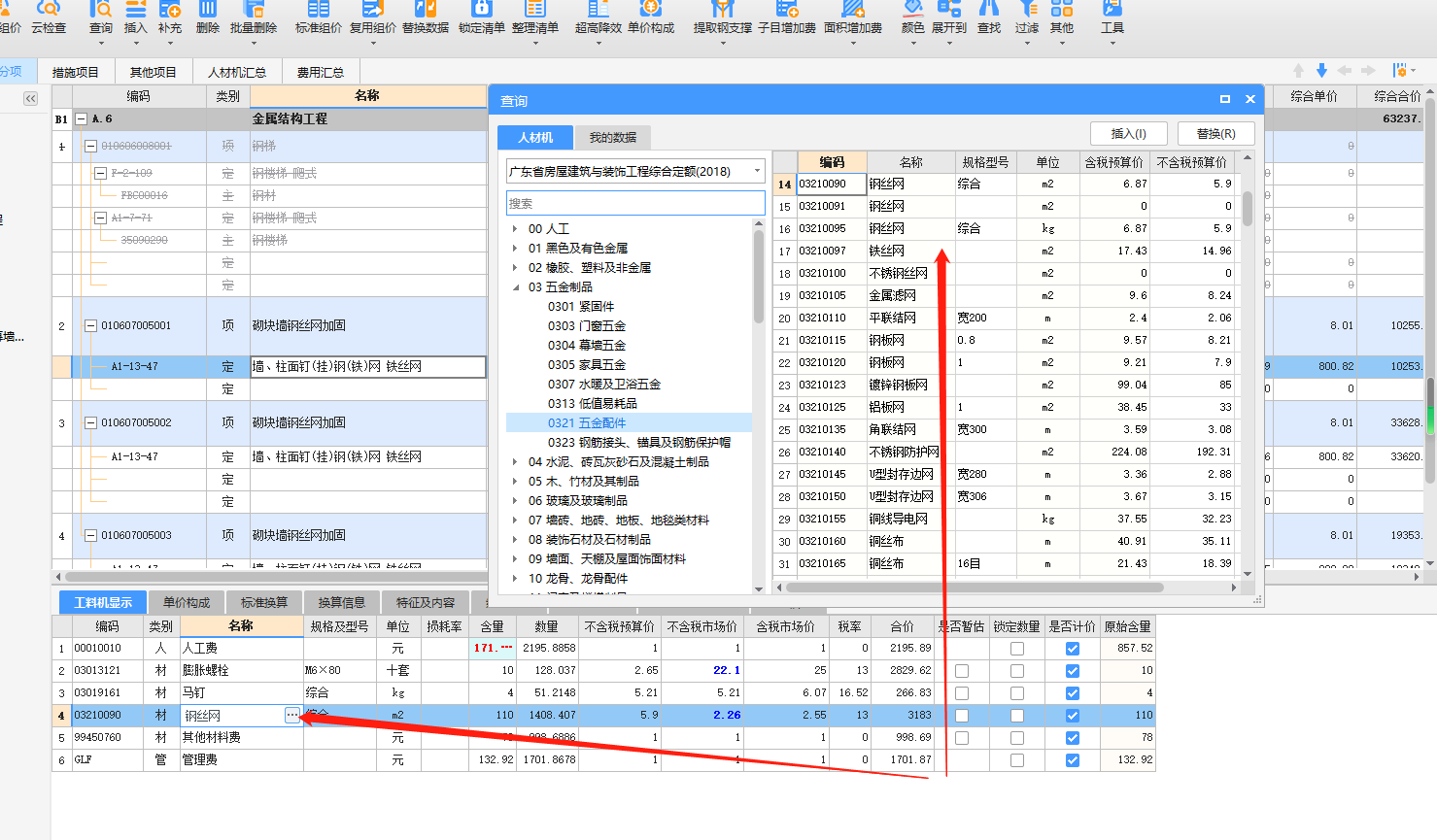This screenshot has width=1437, height=840.
Task: Click the 批量删除 batch delete icon
Action: click(x=254, y=17)
